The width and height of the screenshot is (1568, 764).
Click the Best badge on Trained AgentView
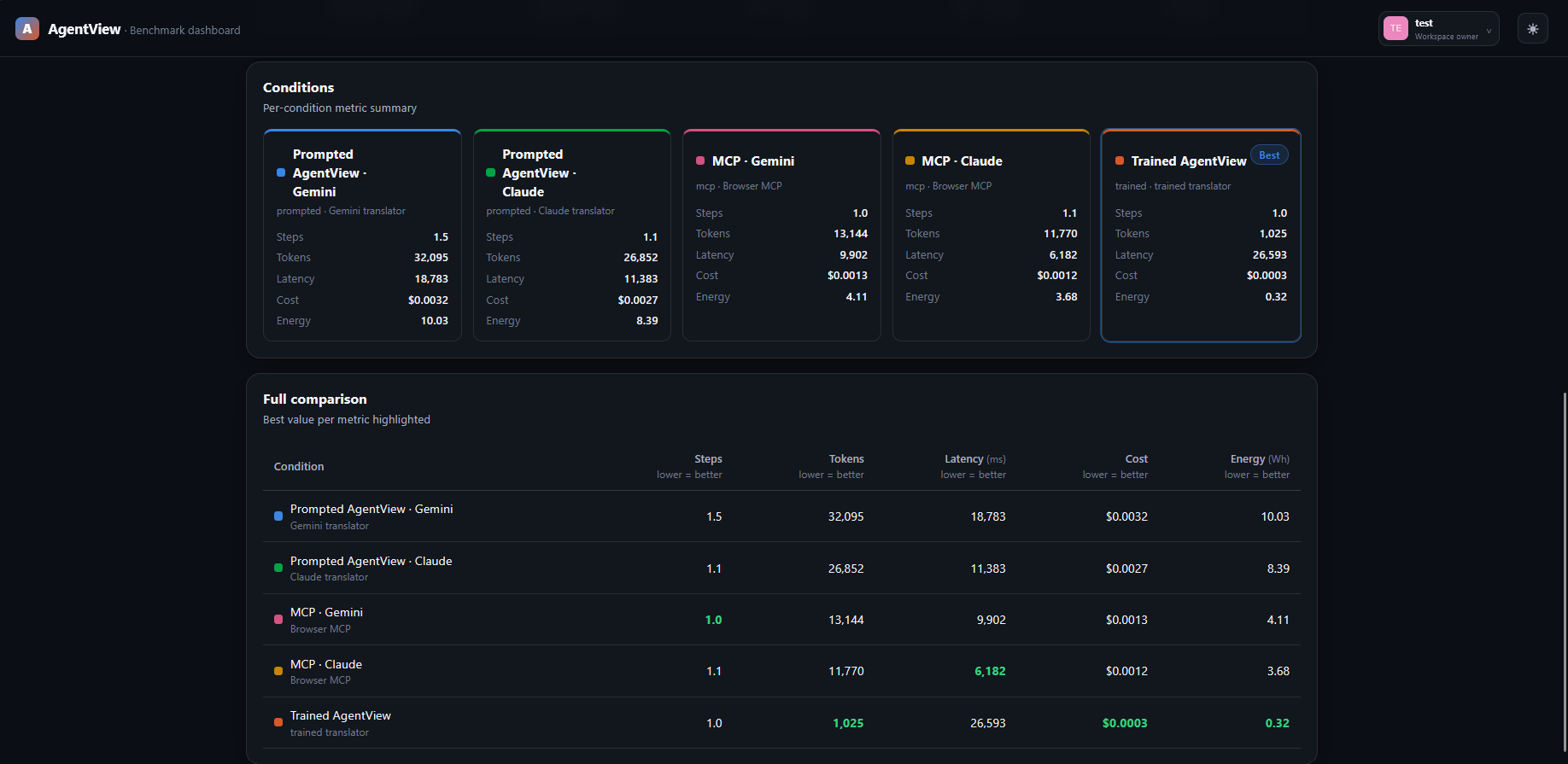coord(1269,155)
